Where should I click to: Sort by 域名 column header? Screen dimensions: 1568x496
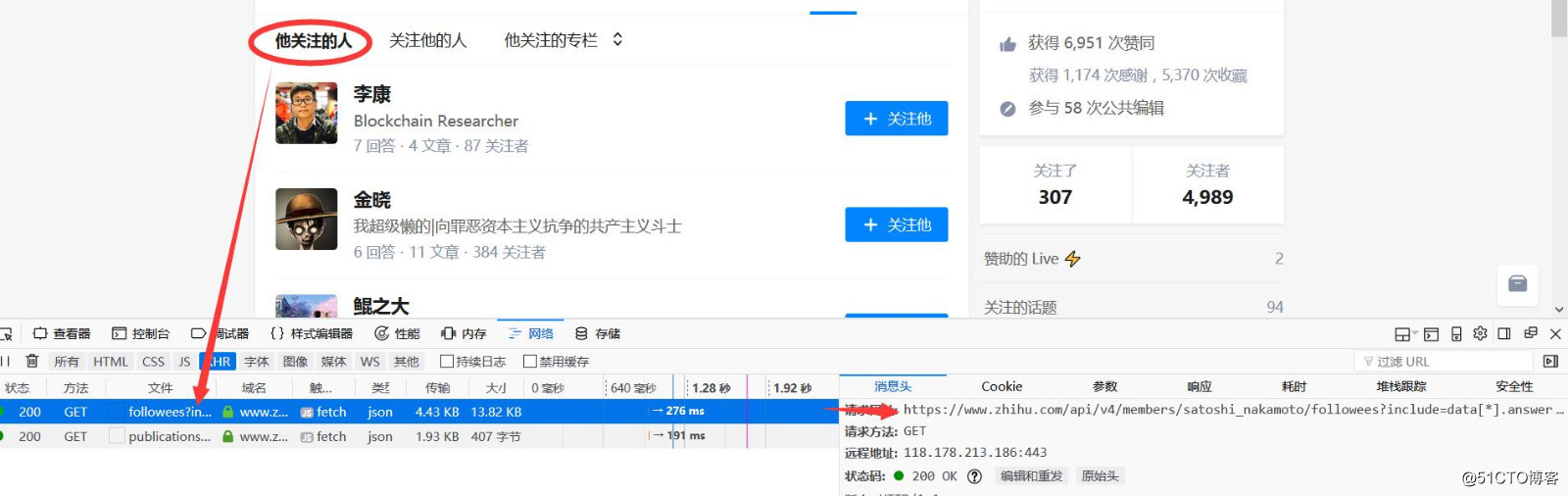(254, 388)
